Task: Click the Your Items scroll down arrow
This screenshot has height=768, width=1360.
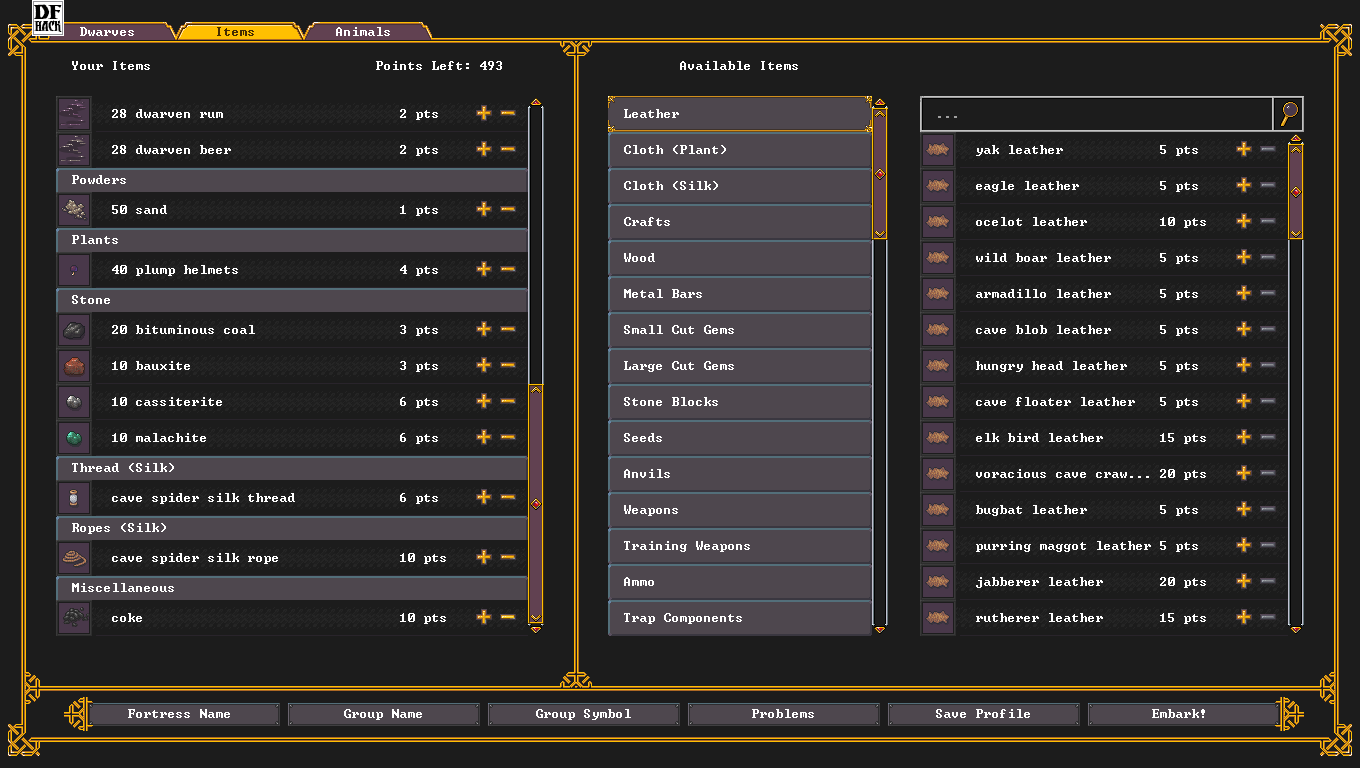Action: [536, 629]
